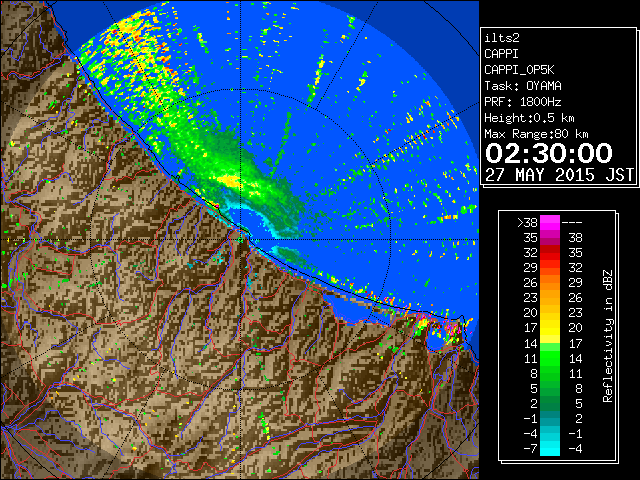This screenshot has height=480, width=640.
Task: Click the 02:30:00 timestamp
Action: click(x=549, y=153)
